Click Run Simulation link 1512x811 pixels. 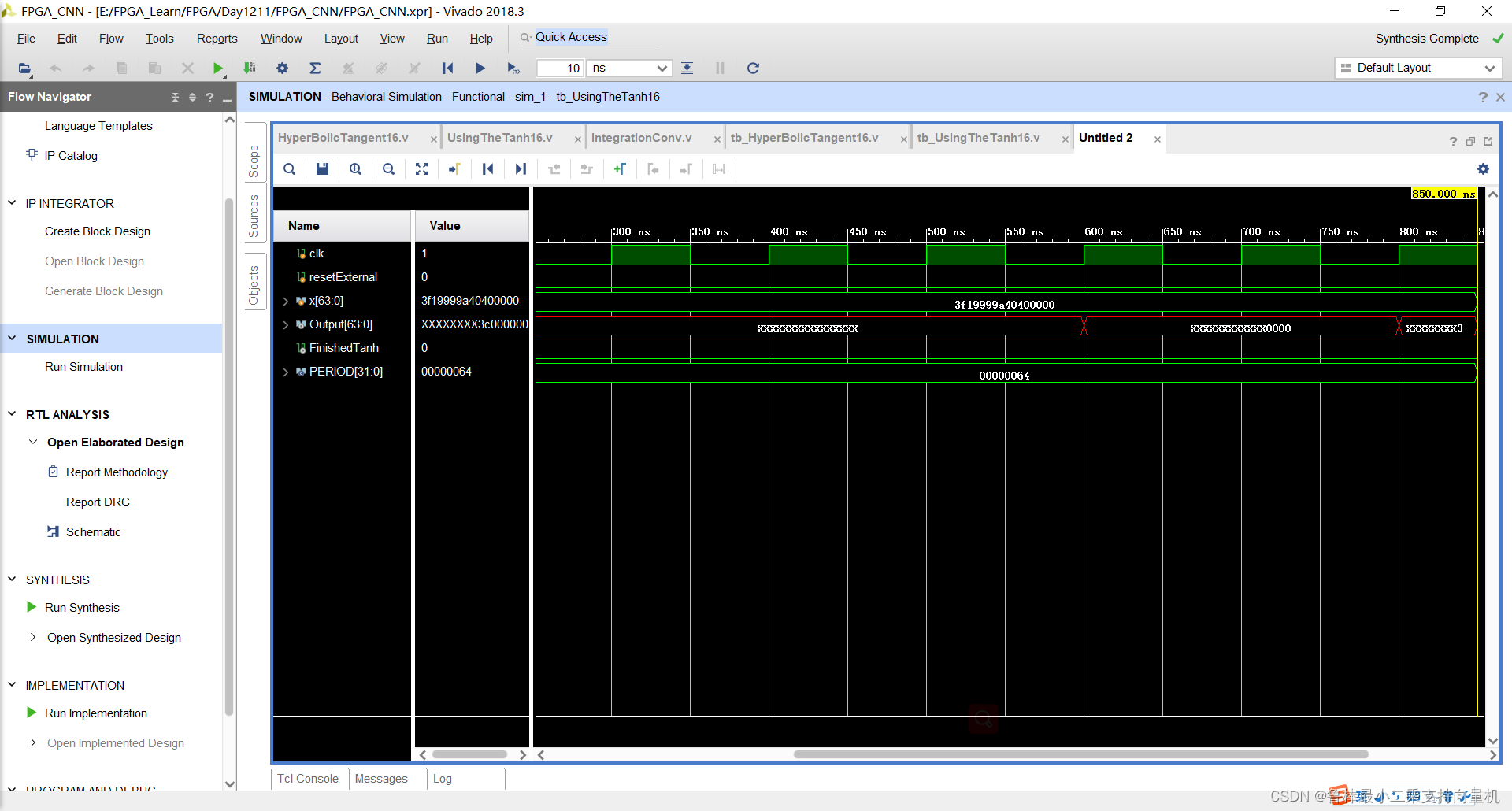(x=83, y=367)
